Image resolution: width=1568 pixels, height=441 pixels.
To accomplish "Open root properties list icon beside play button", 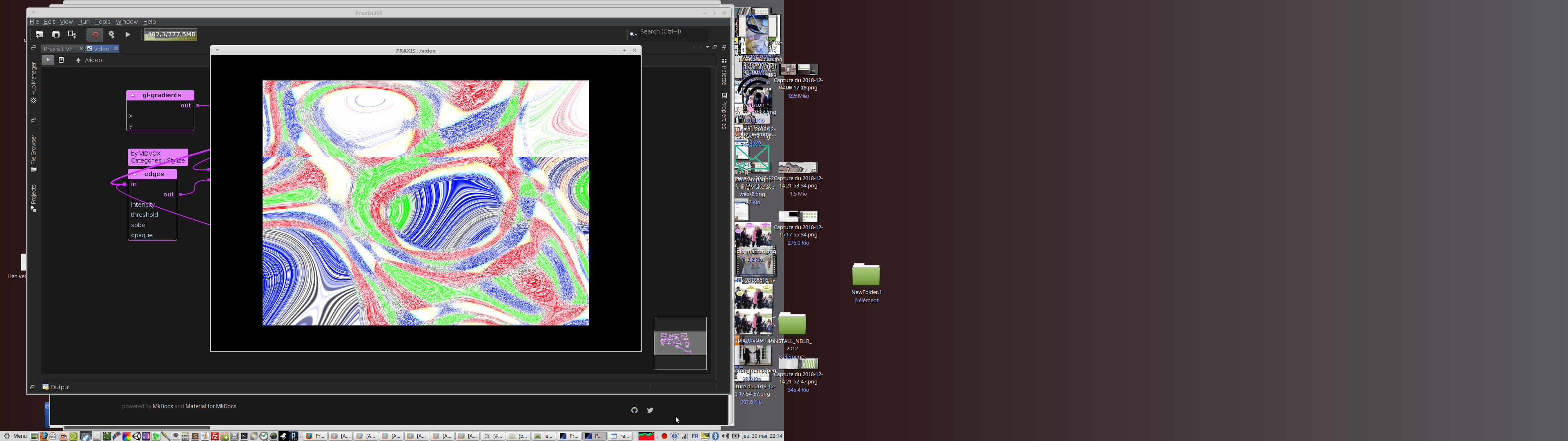I will click(62, 60).
